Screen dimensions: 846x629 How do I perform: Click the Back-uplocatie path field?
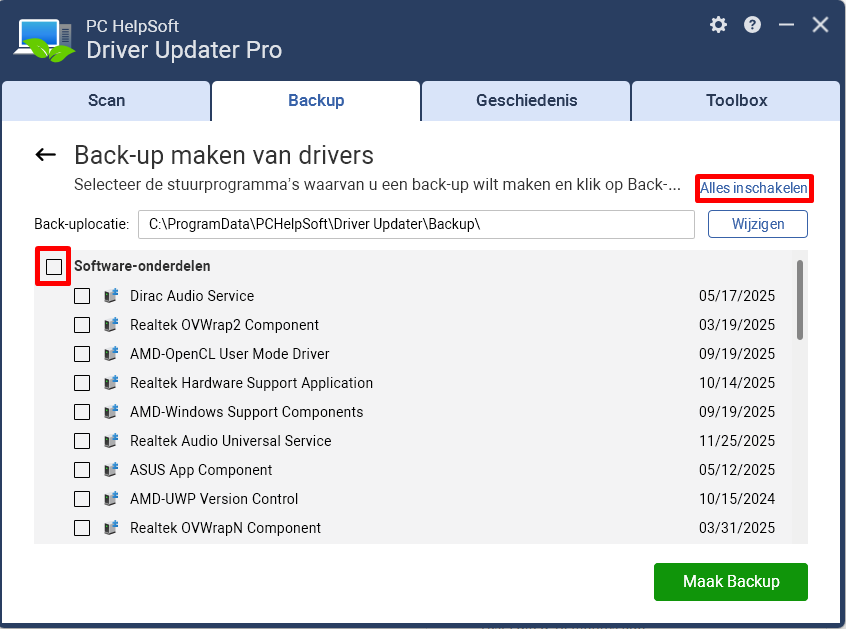[416, 224]
